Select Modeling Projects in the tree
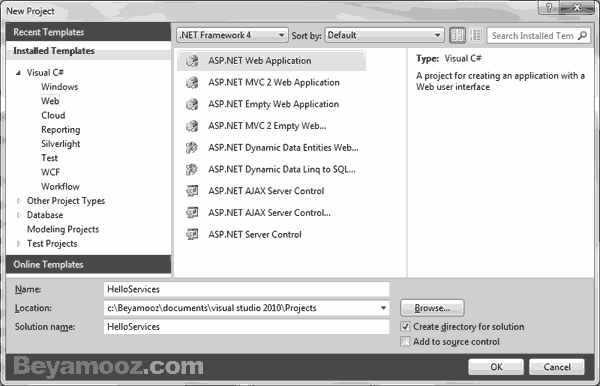The image size is (600, 386). click(63, 229)
